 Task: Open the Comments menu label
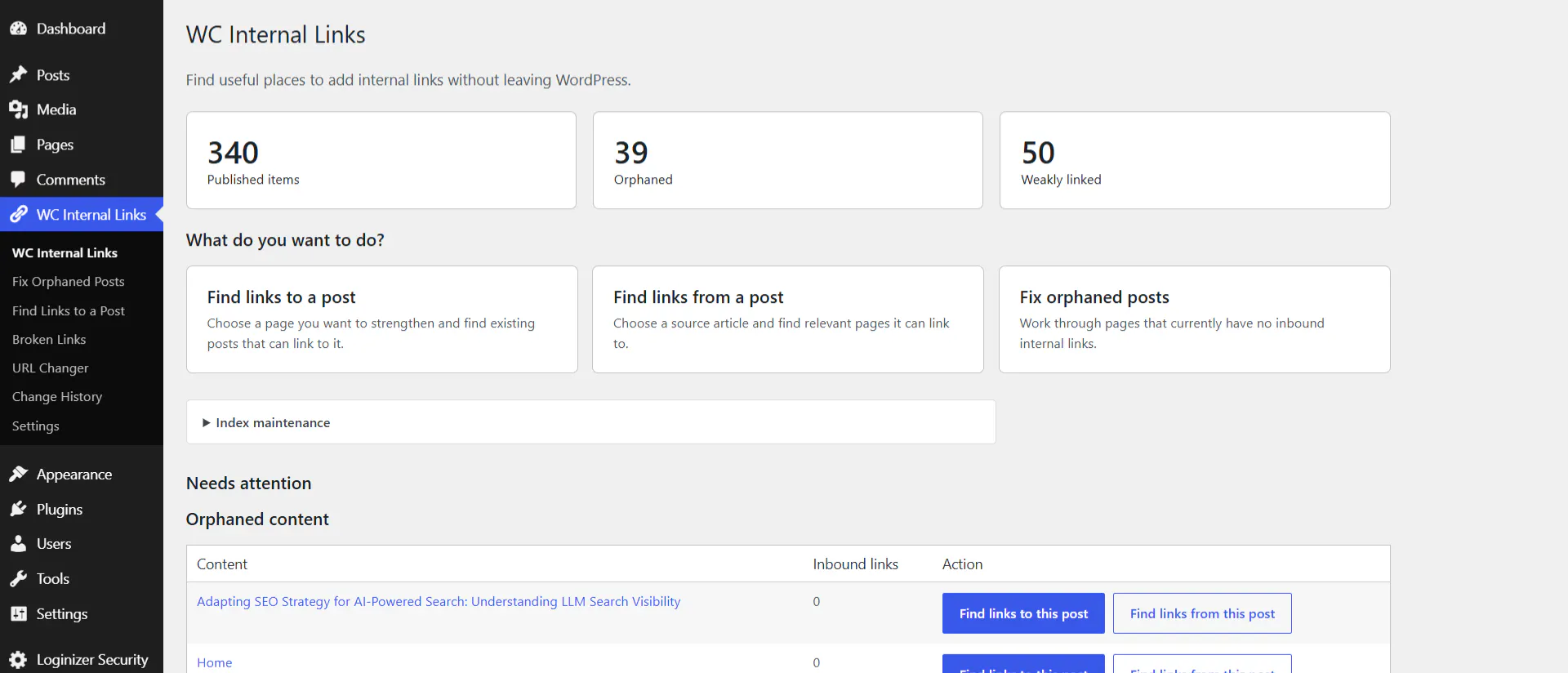tap(71, 180)
